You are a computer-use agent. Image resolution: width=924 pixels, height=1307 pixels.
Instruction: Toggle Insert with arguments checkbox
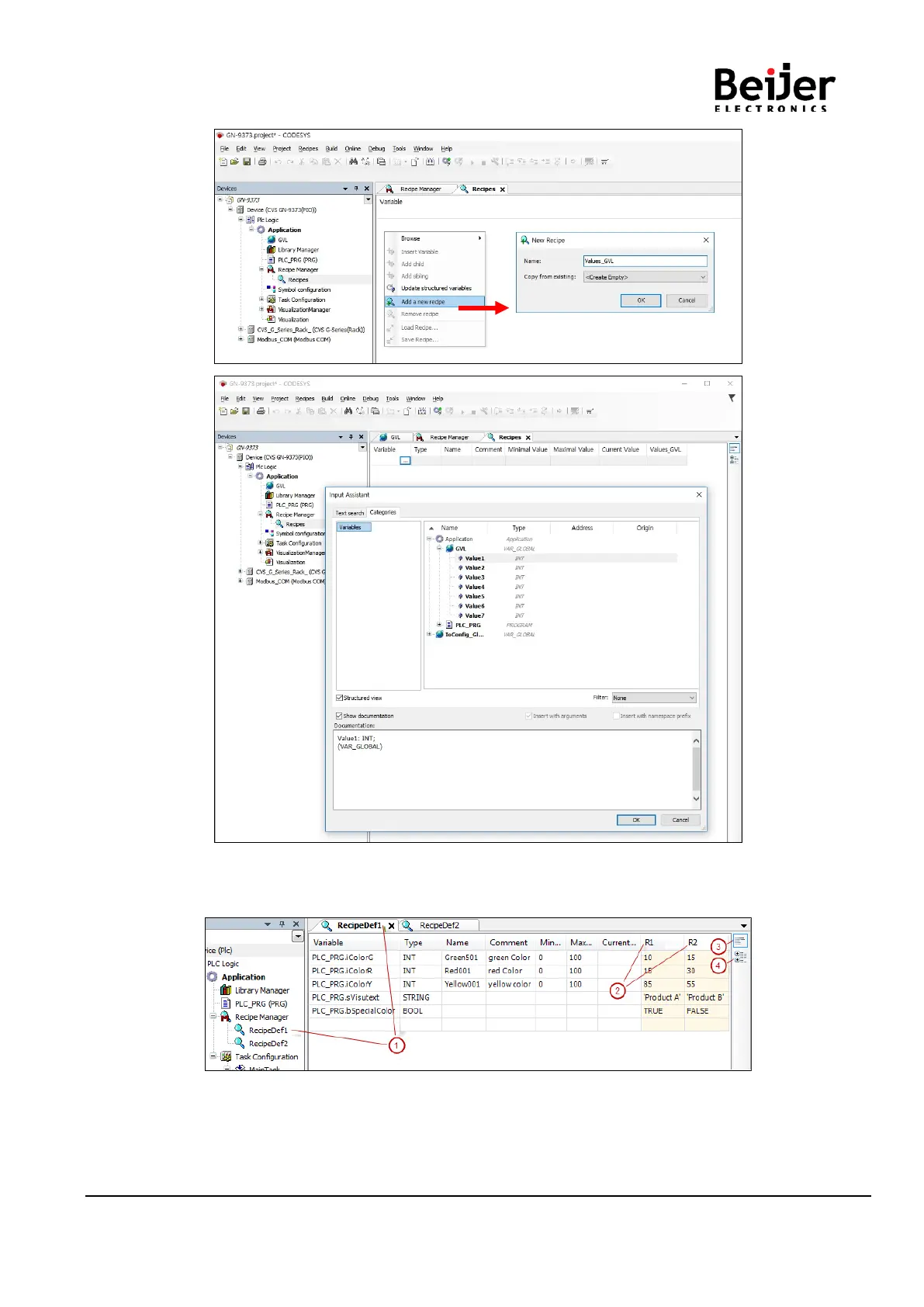tap(528, 716)
